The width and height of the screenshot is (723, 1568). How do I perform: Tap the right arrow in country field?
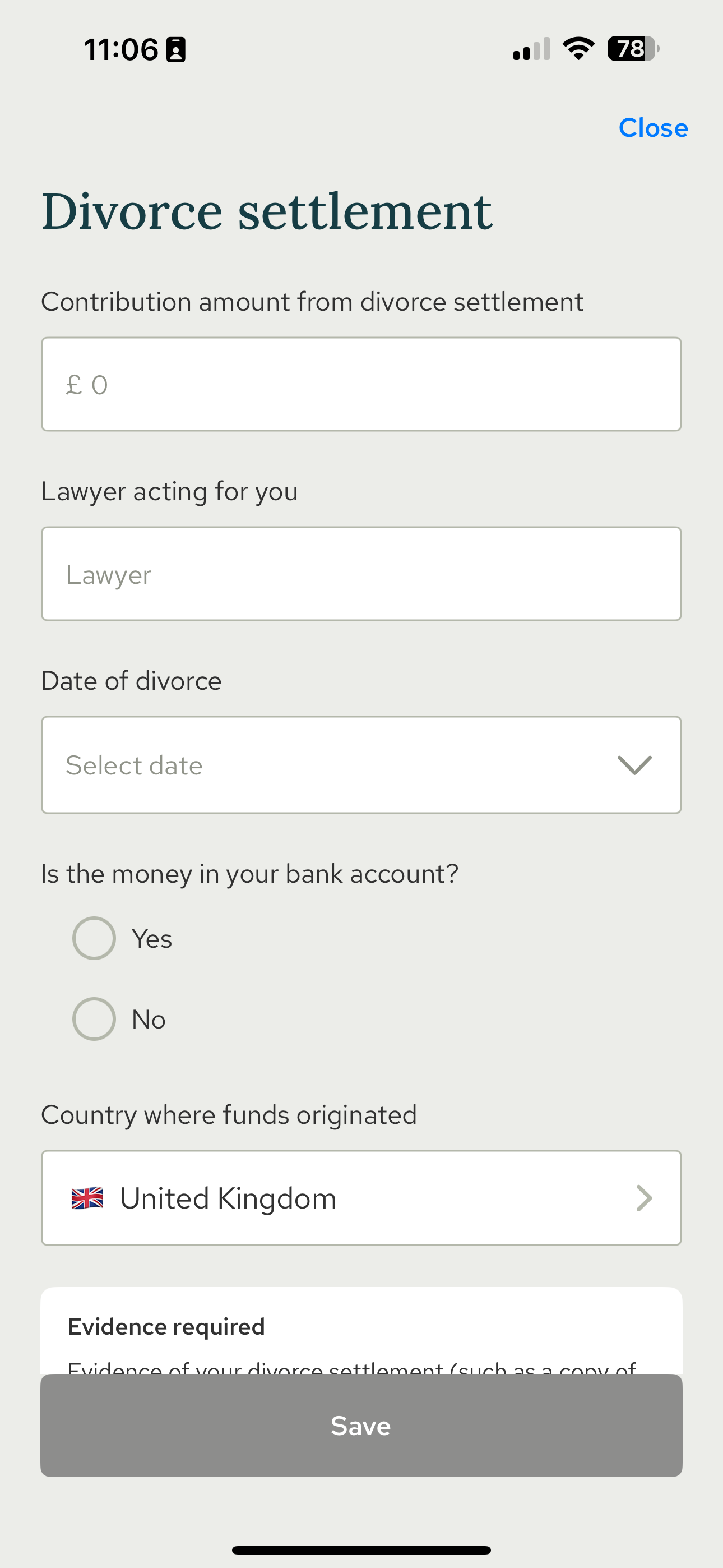644,1198
